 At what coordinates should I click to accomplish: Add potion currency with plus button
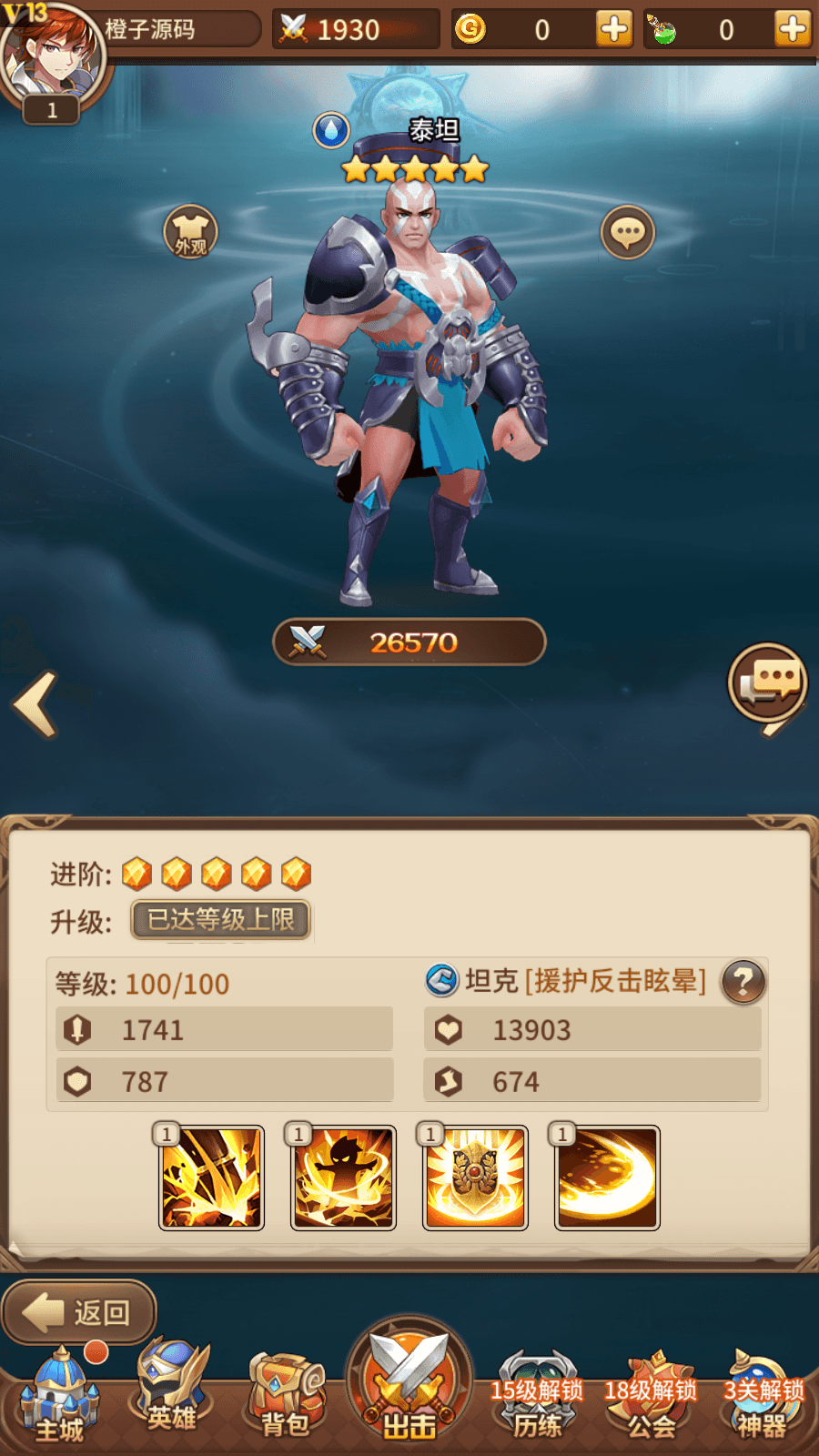pyautogui.click(x=793, y=29)
